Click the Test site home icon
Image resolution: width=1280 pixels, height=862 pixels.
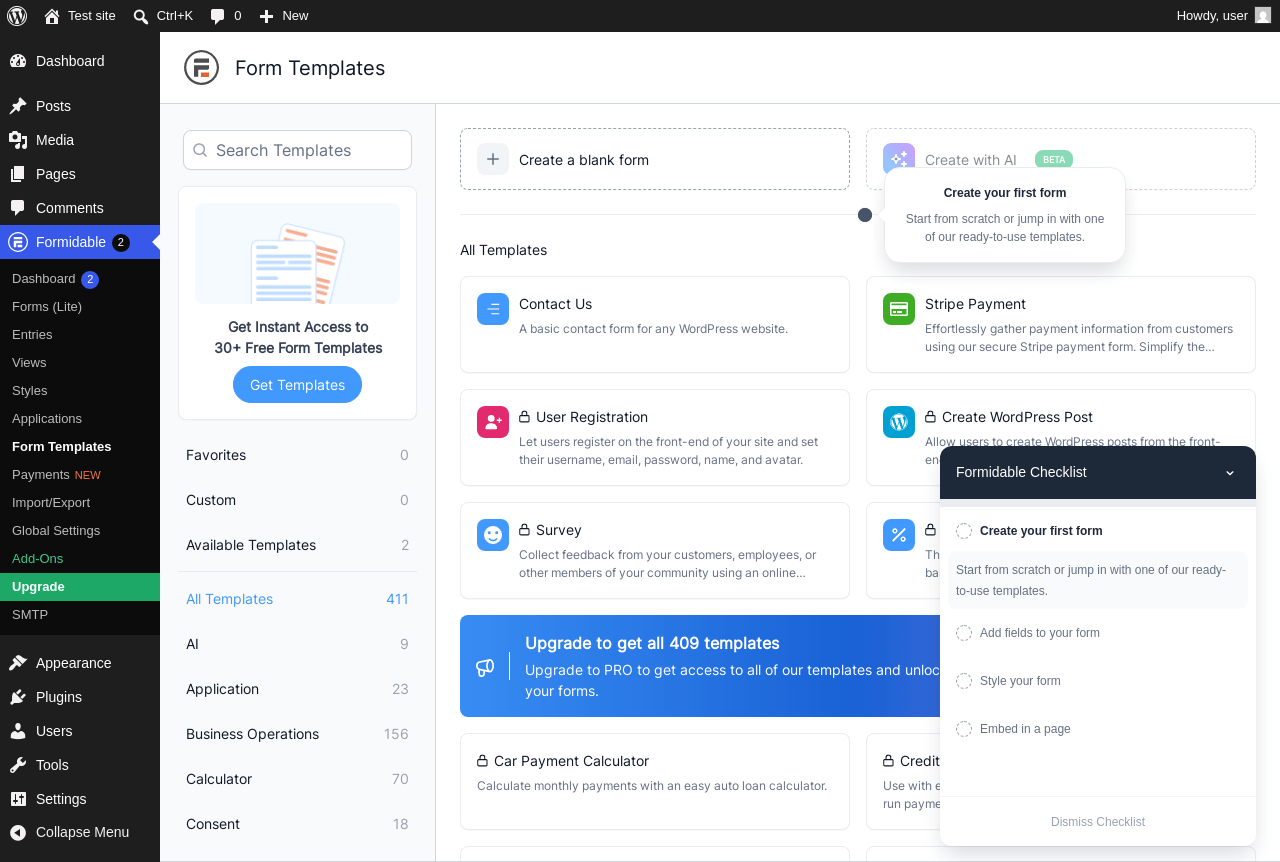coord(52,16)
